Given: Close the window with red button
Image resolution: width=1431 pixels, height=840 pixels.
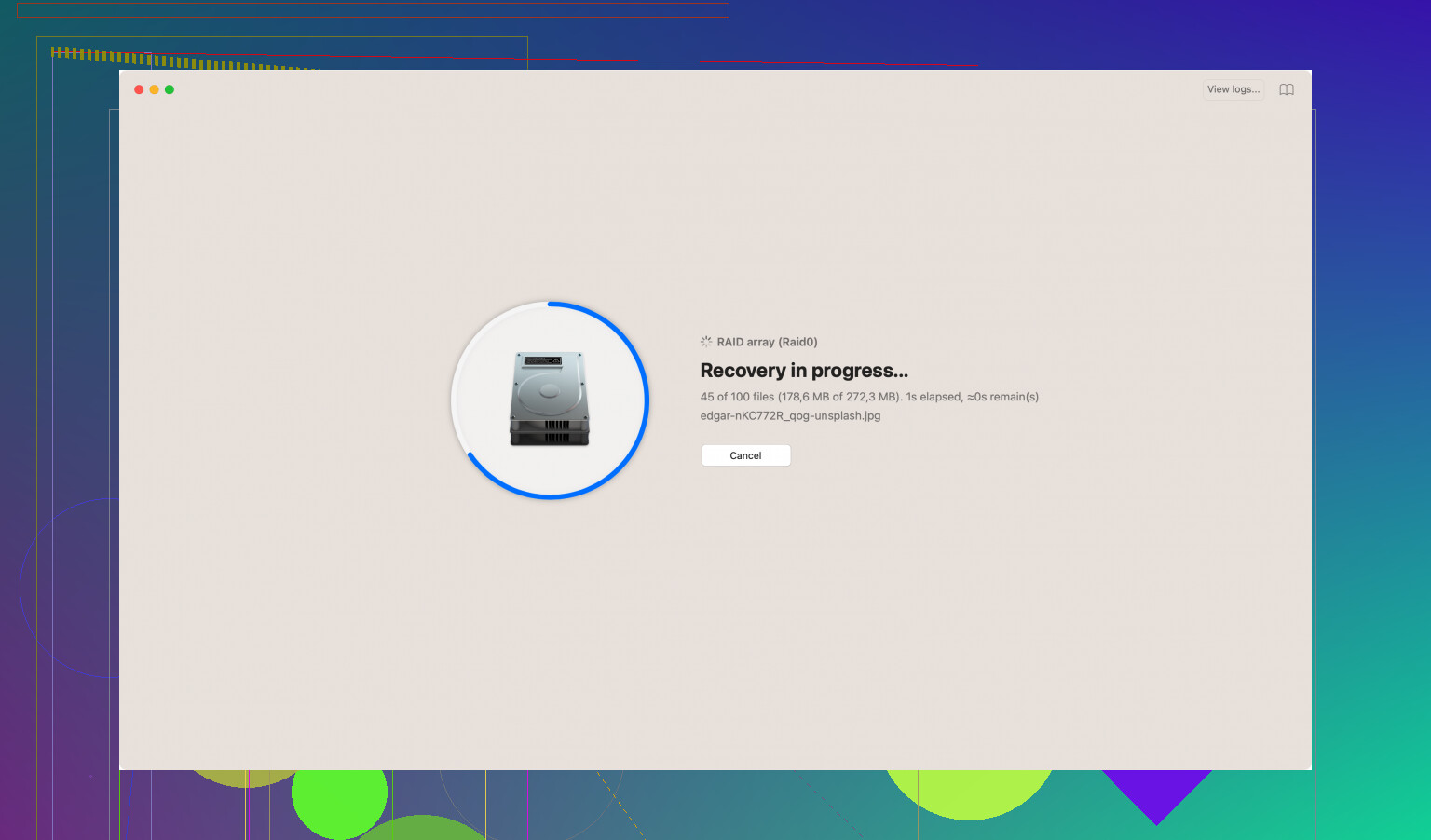Looking at the screenshot, I should click(139, 89).
